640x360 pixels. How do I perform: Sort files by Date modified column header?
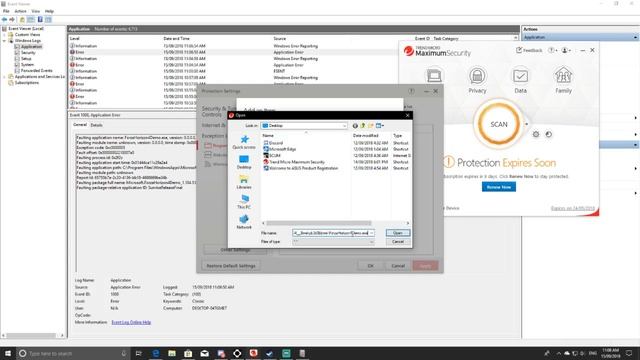coord(366,136)
